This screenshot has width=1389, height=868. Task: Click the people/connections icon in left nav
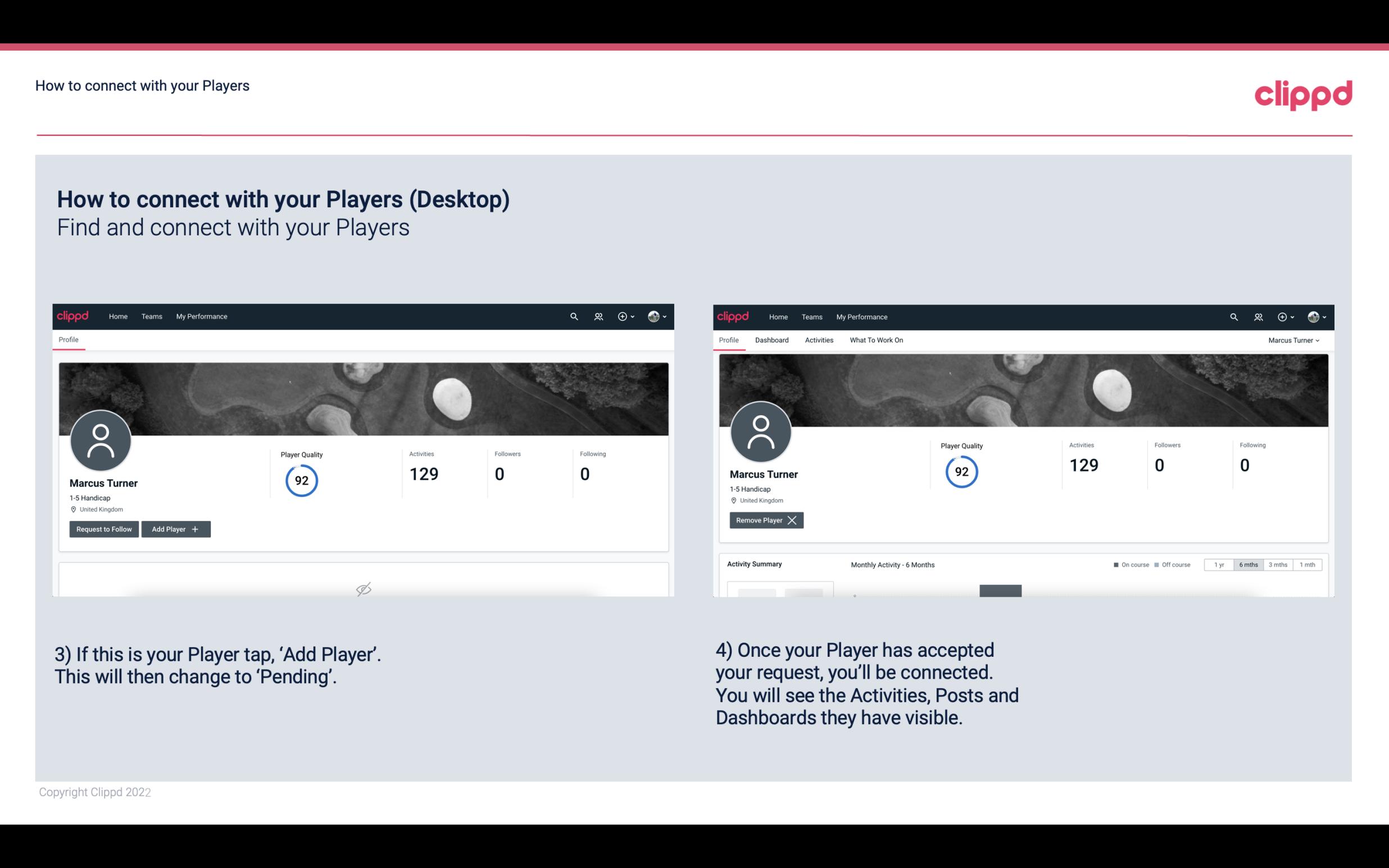598,317
